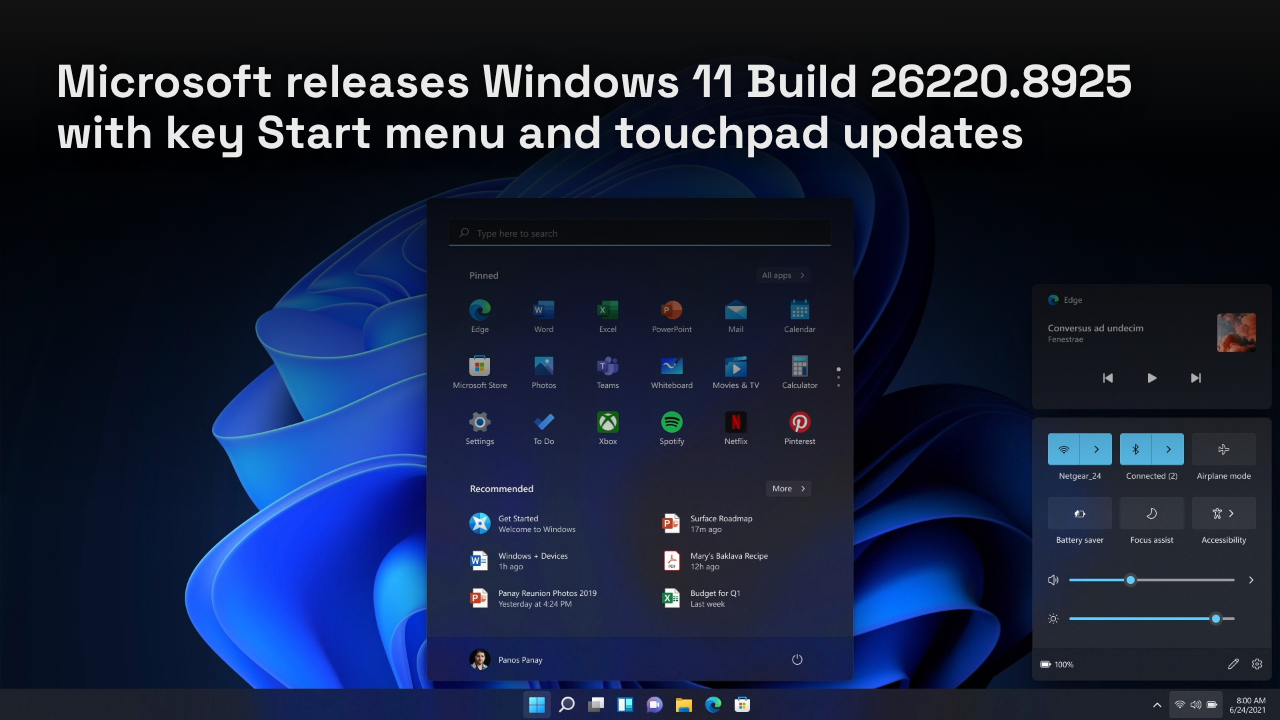Toggle Bluetooth in quick settings
Screen dimensions: 1280x720
coord(1135,449)
